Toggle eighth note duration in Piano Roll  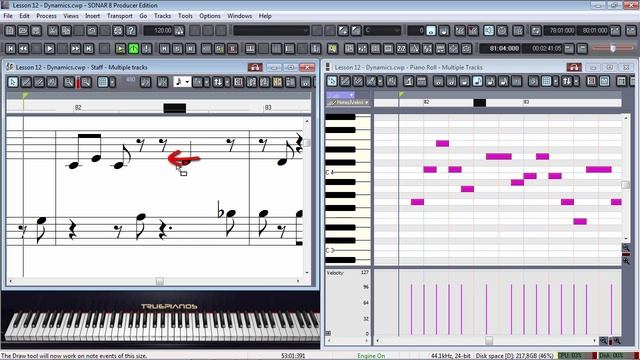pos(478,81)
